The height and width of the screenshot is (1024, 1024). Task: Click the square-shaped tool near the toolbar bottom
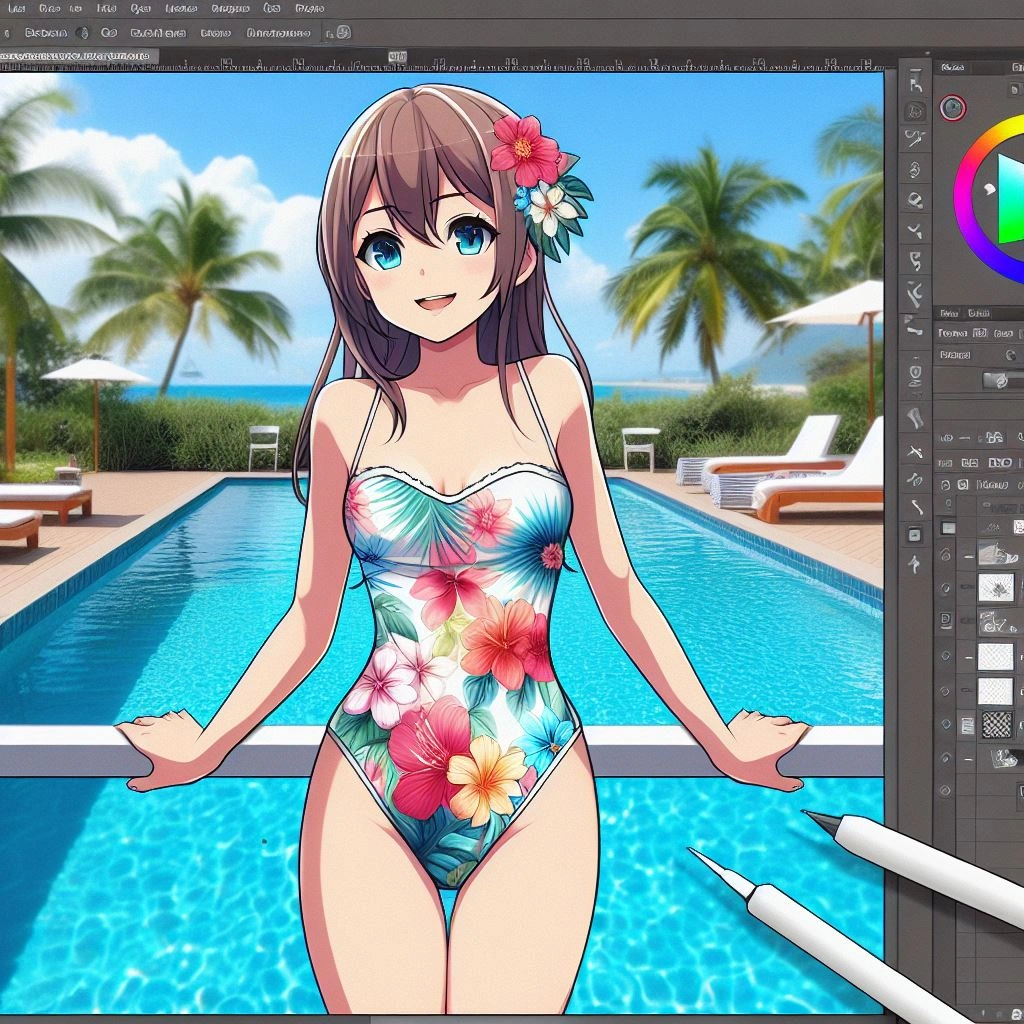click(914, 535)
